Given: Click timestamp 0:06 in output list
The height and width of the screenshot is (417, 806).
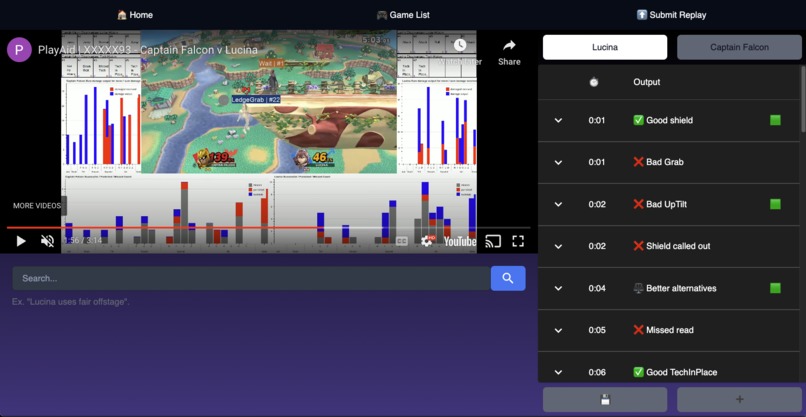Looking at the screenshot, I should coord(597,372).
